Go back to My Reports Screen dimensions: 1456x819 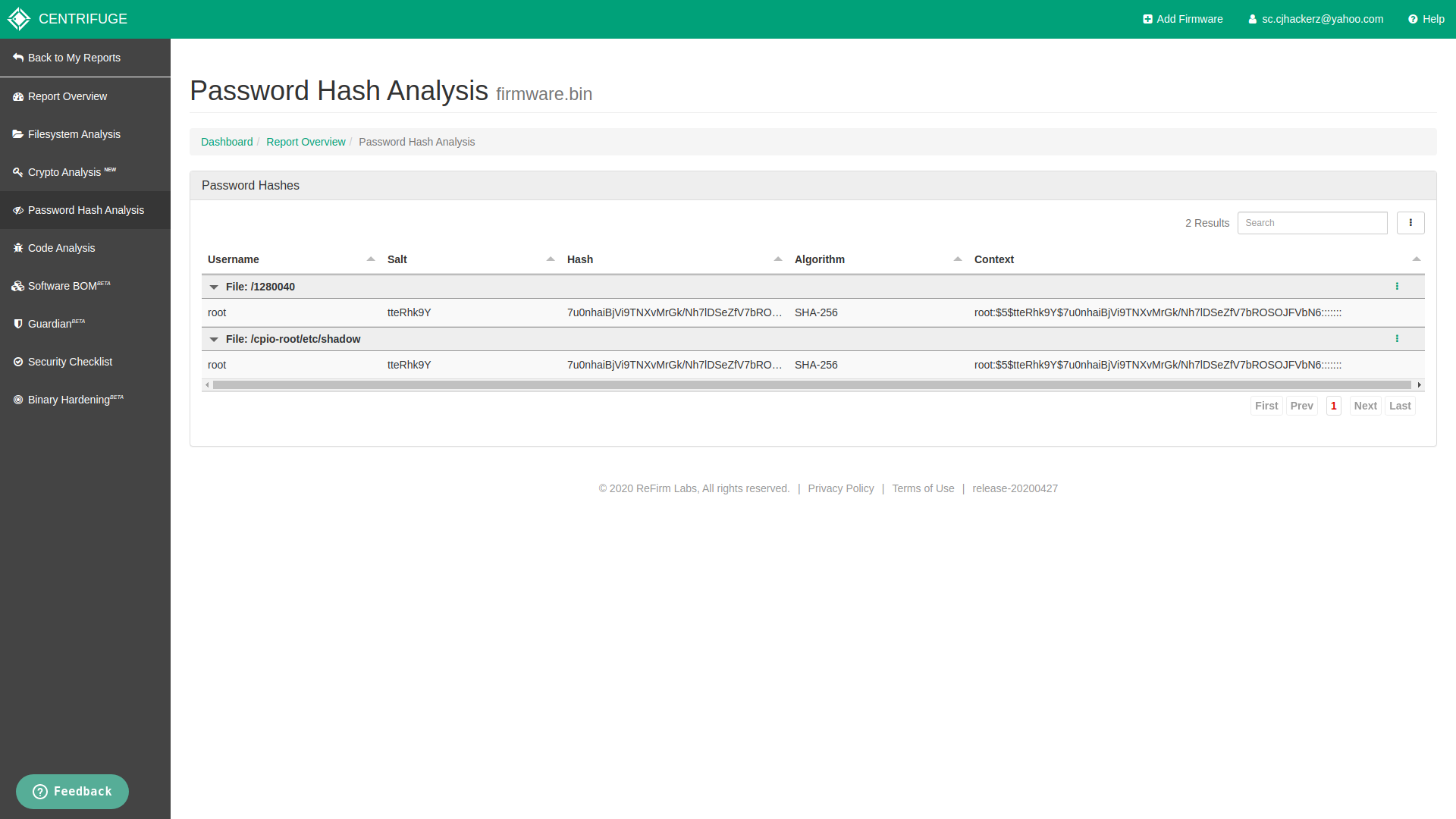(x=85, y=58)
